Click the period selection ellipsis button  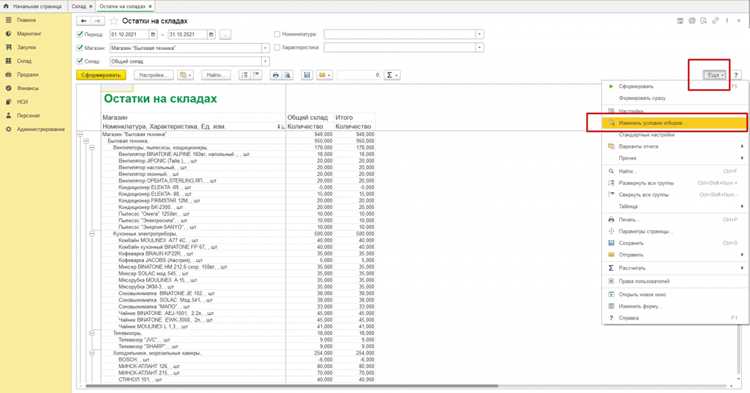click(x=226, y=34)
